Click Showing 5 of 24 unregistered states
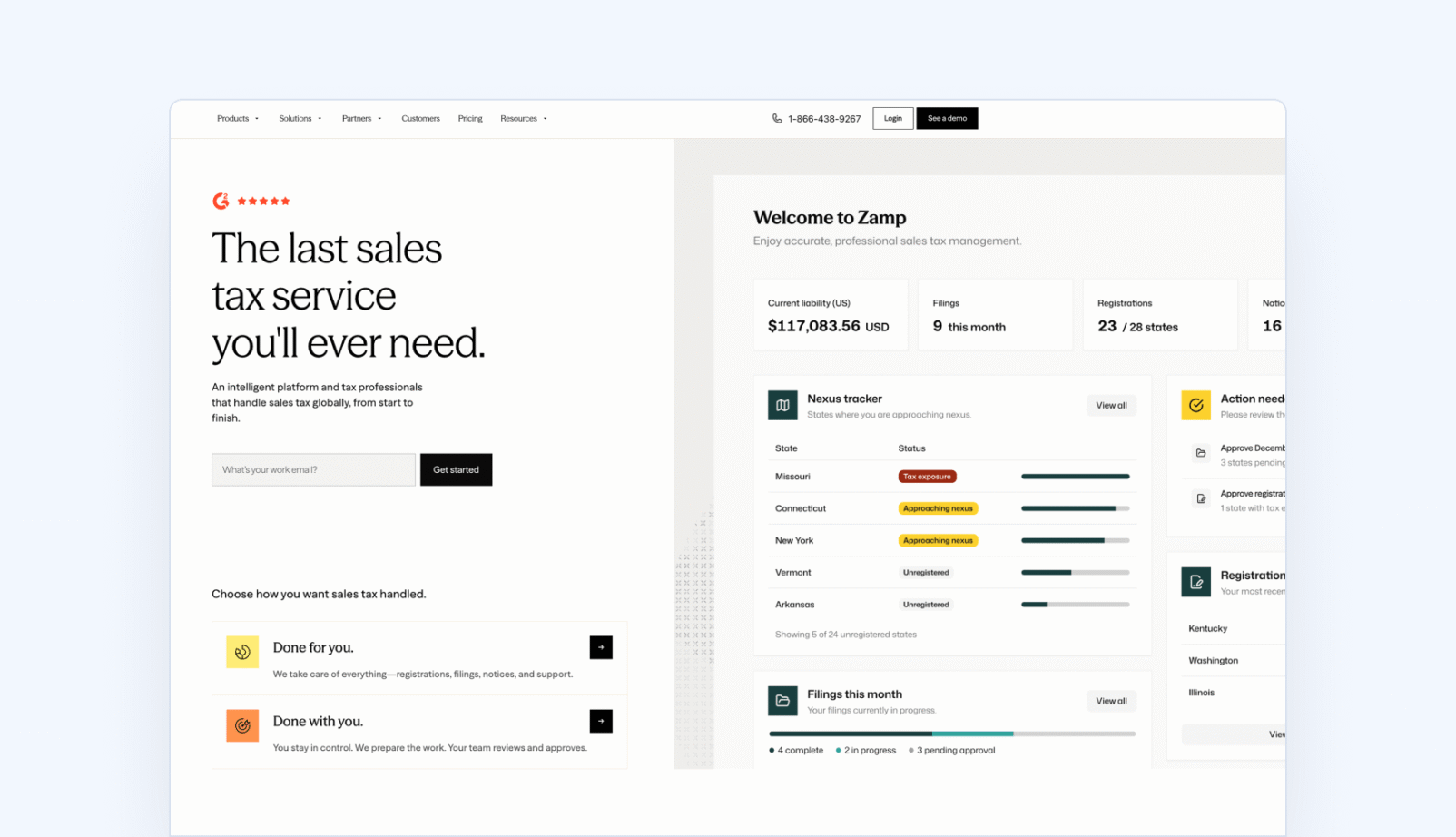This screenshot has width=1456, height=837. pos(846,635)
